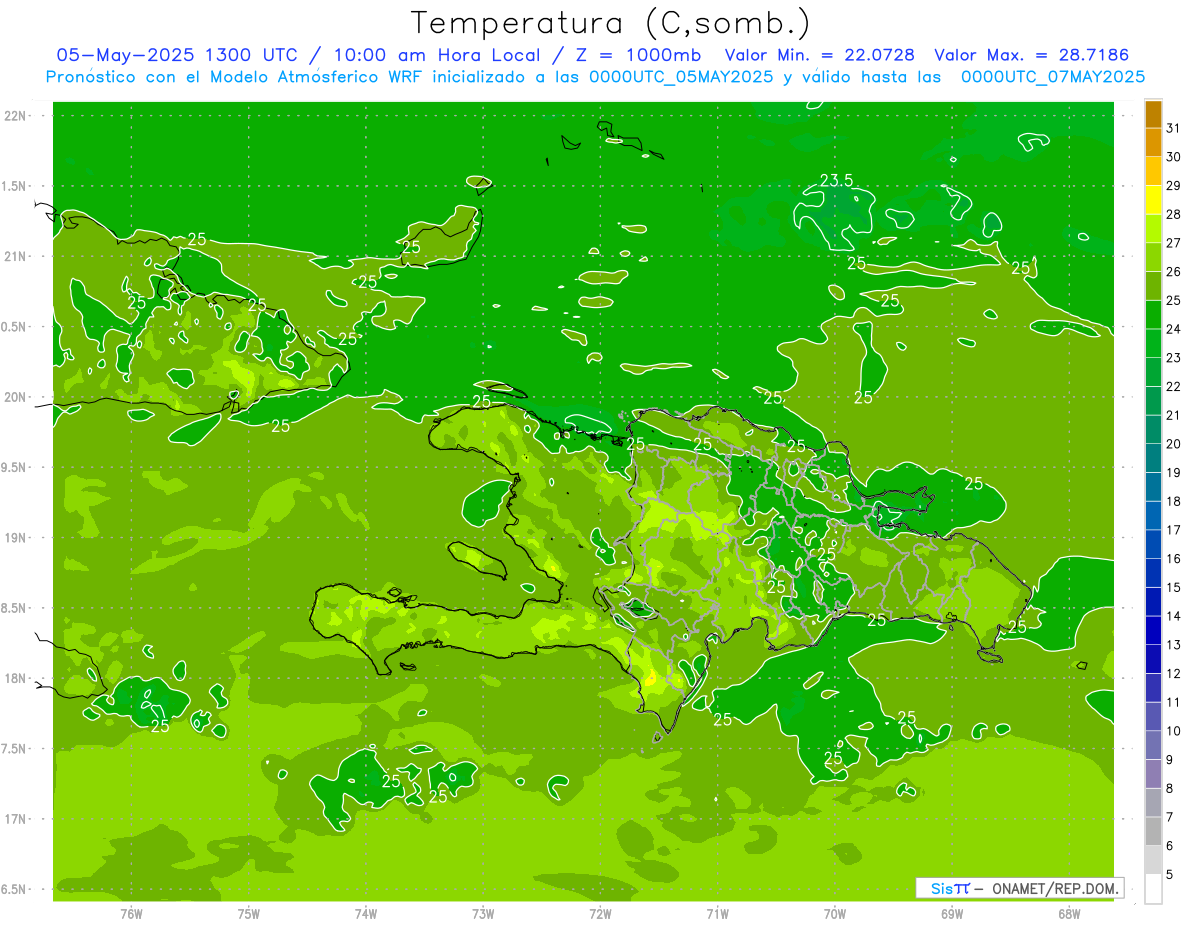Click the '72W' longitude label
Image resolution: width=1200 pixels, height=927 pixels.
pyautogui.click(x=600, y=913)
